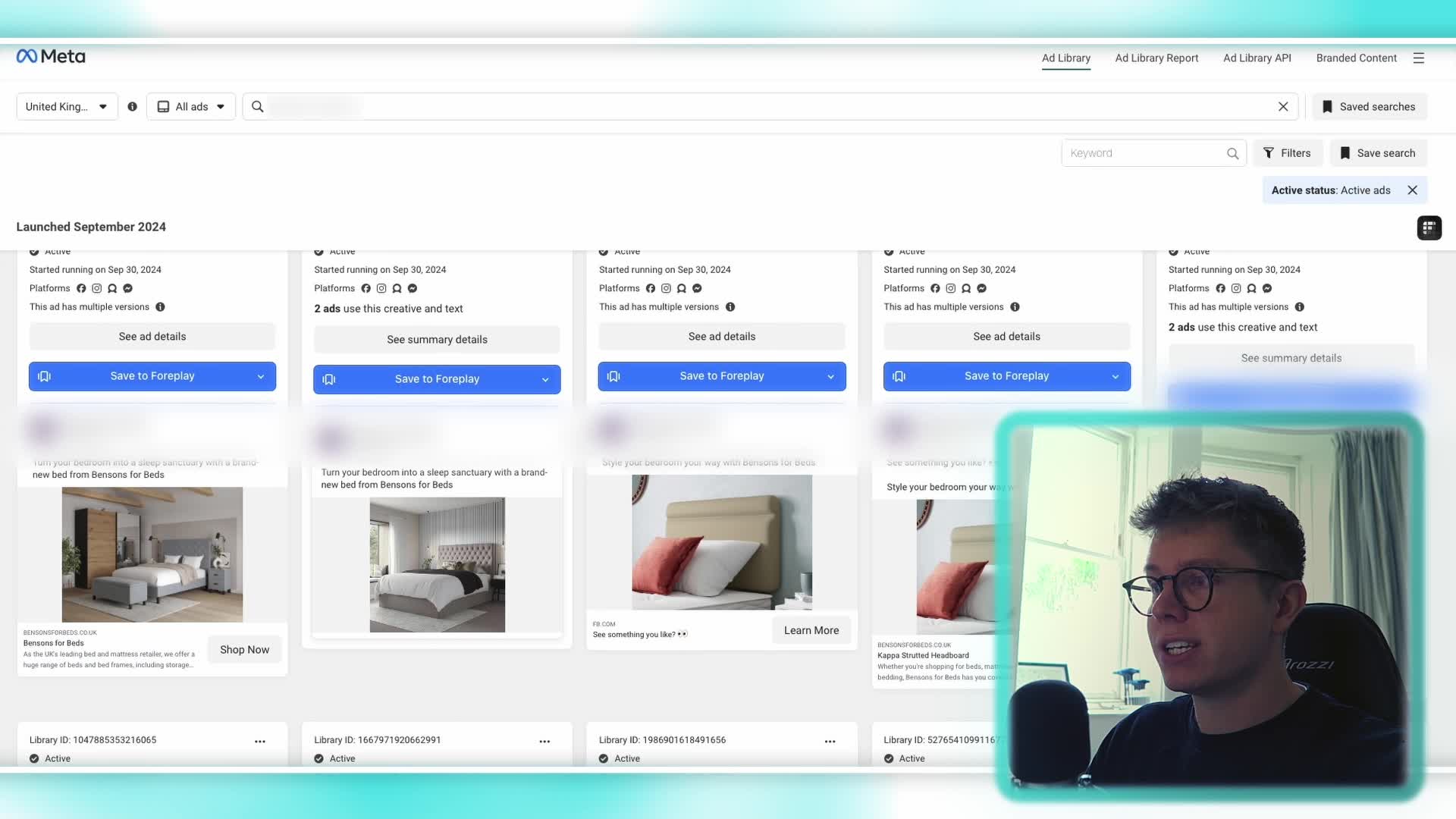This screenshot has width=1456, height=819.
Task: Click the info icon next to country selector
Action: (x=133, y=107)
